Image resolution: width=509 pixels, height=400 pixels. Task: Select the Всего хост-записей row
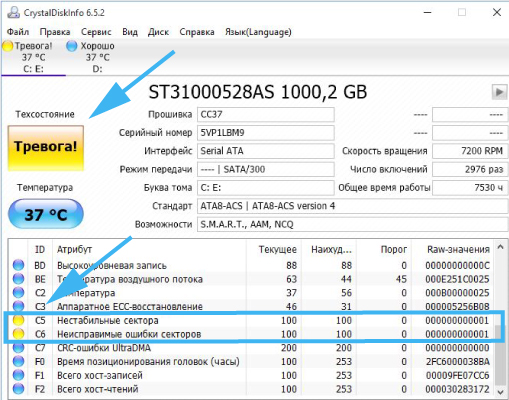click(251, 375)
